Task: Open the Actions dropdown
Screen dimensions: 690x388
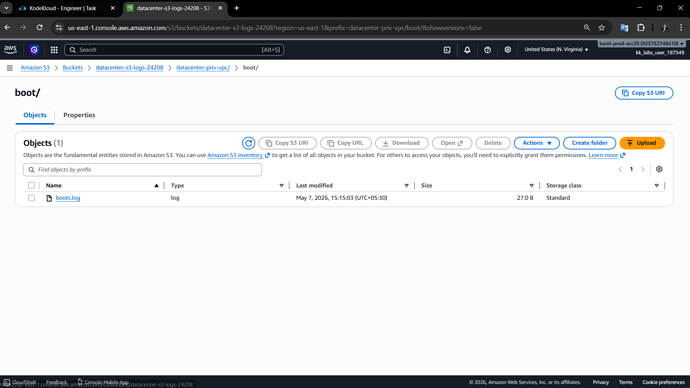Action: pos(536,143)
